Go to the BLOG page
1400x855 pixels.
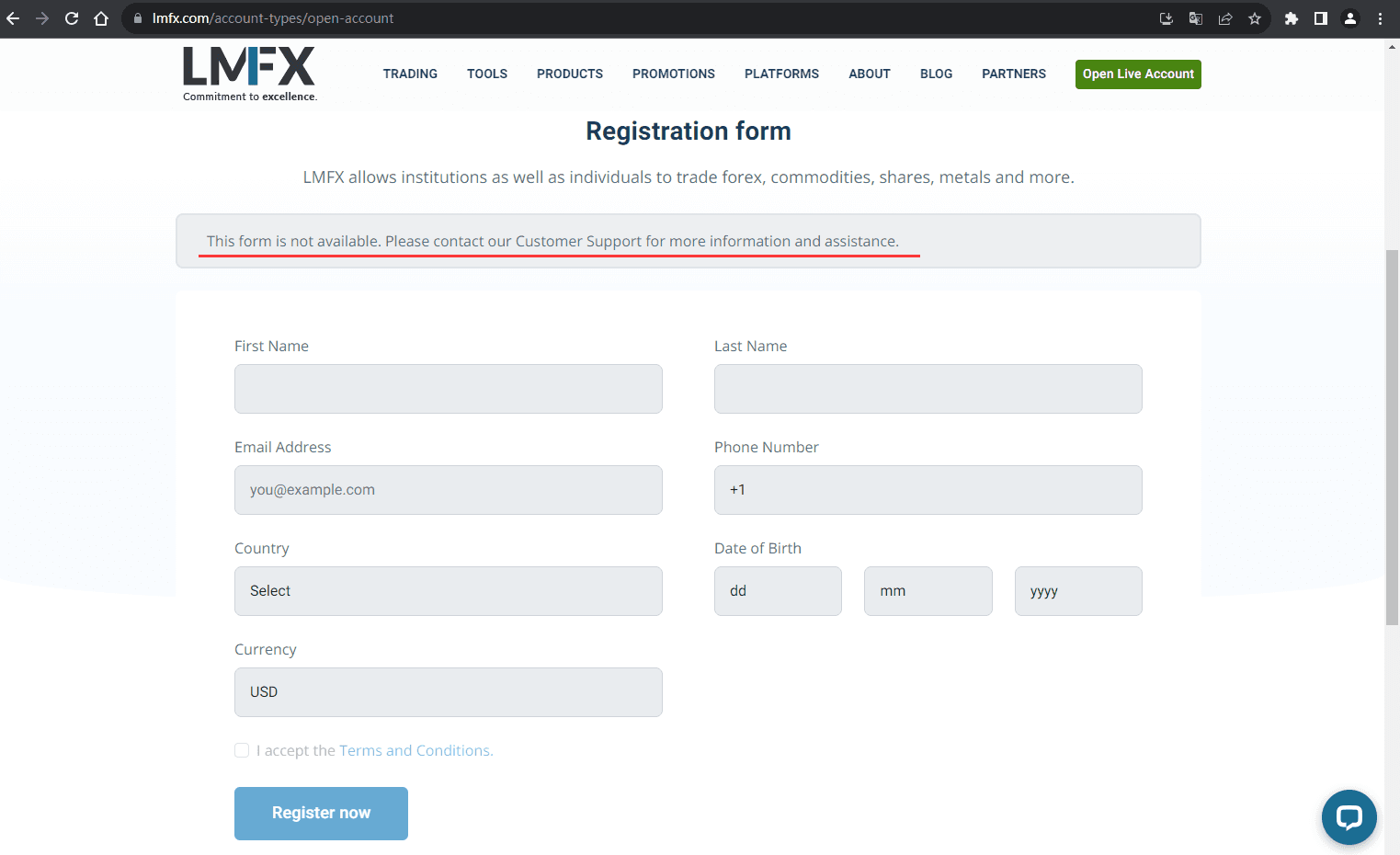tap(936, 74)
